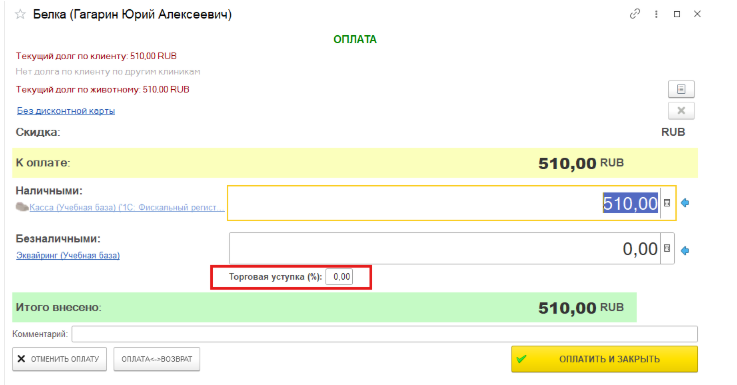The image size is (737, 385).
Task: Click the К оплате 510,00 RUB amount
Action: coord(581,163)
